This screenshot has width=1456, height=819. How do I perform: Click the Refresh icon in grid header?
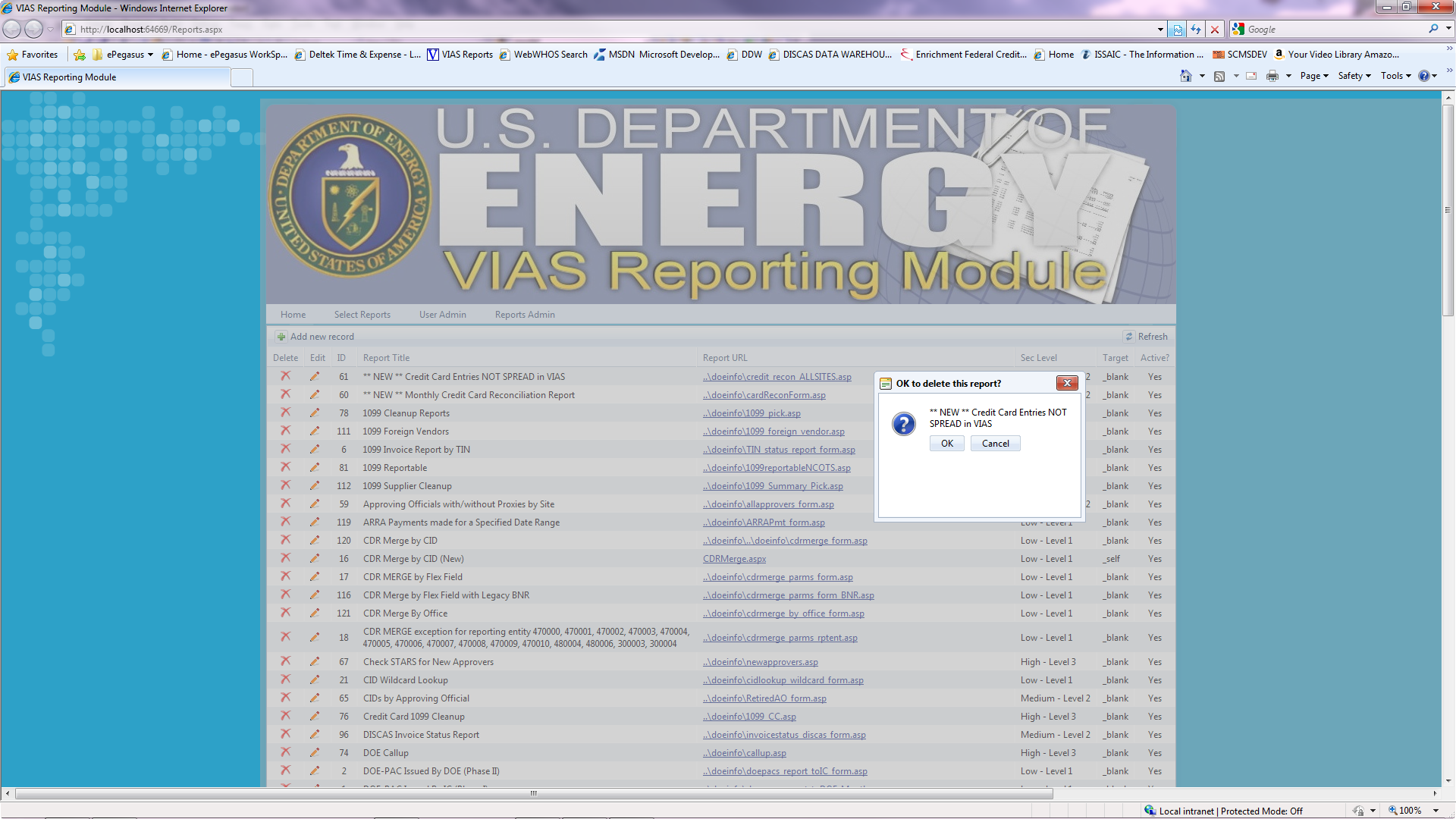pos(1129,337)
